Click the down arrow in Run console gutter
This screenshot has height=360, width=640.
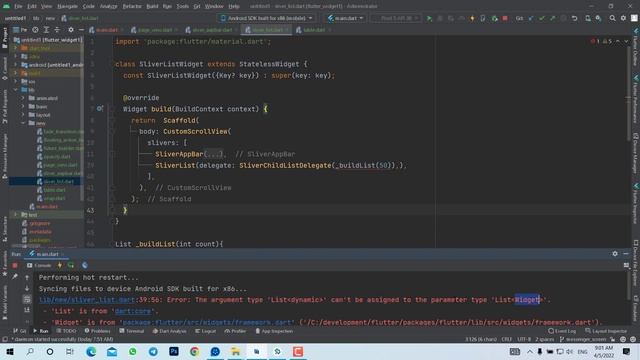coord(27,289)
